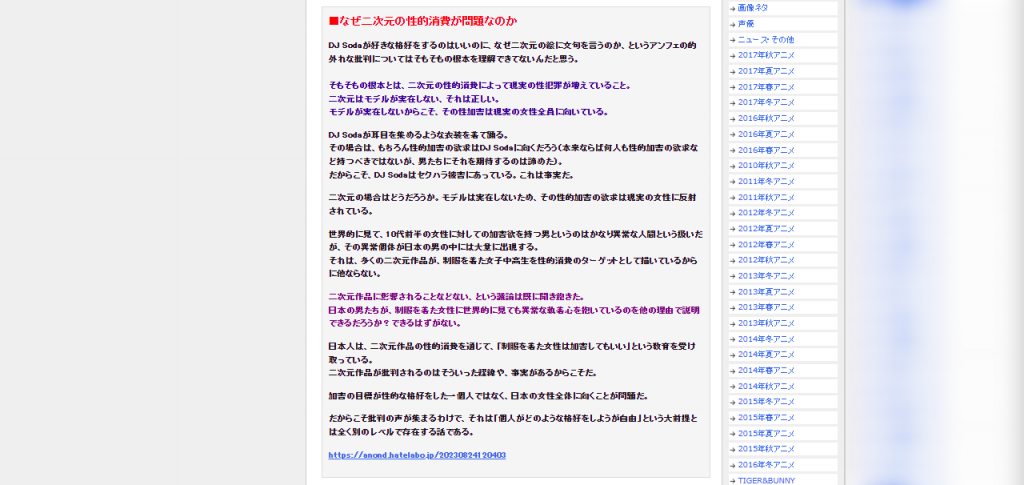Click the line starting 世界的に見て、10代前半

click(x=516, y=234)
